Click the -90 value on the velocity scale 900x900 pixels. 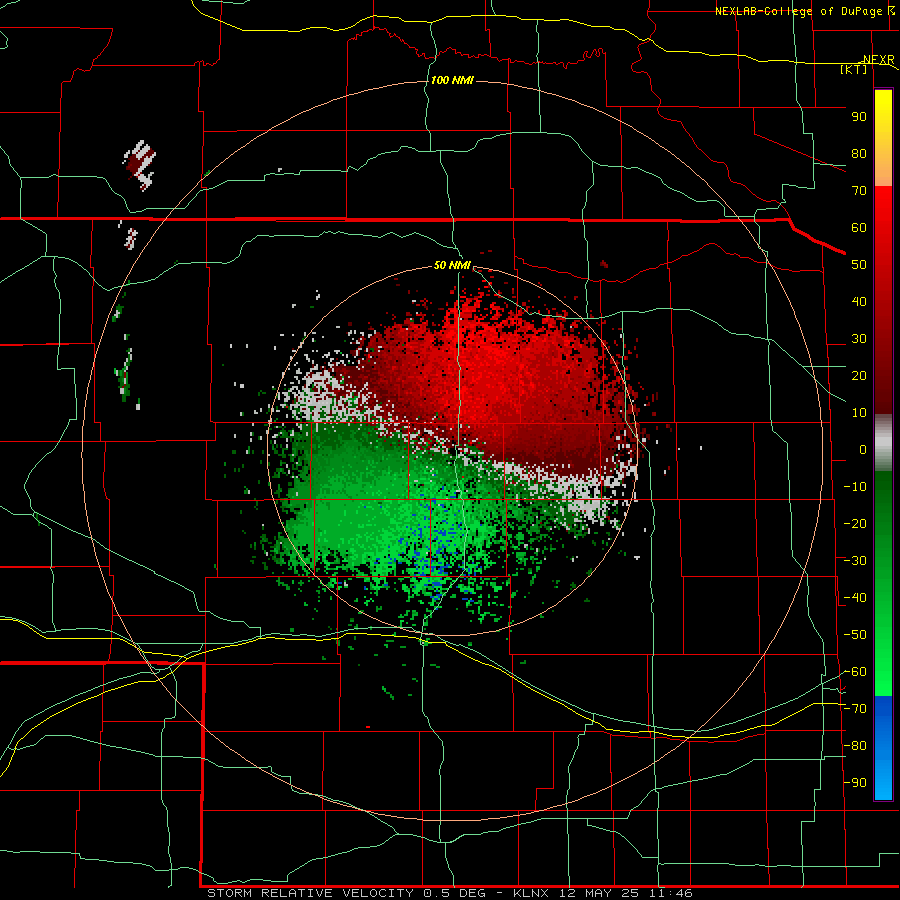[855, 783]
